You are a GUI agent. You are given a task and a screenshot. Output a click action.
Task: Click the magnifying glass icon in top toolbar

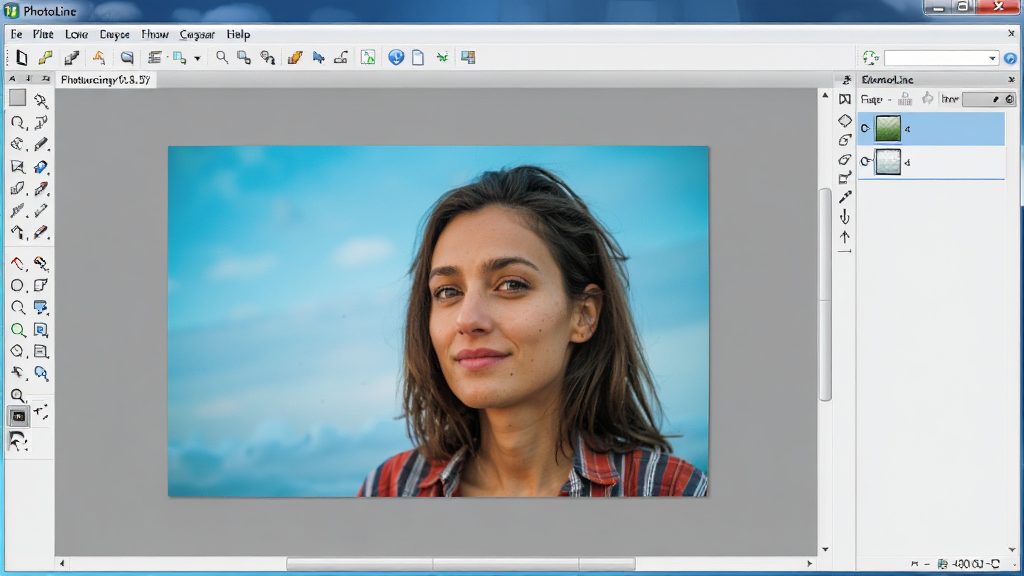pos(222,57)
